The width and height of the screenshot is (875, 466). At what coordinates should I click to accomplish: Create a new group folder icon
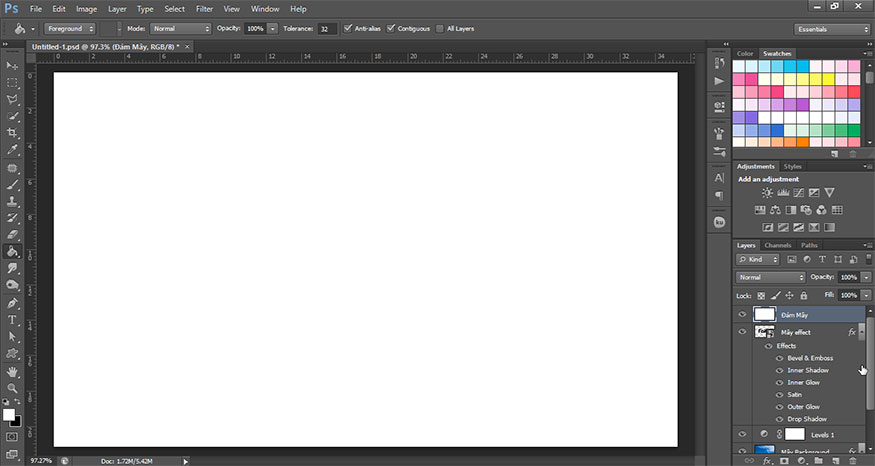coord(818,461)
